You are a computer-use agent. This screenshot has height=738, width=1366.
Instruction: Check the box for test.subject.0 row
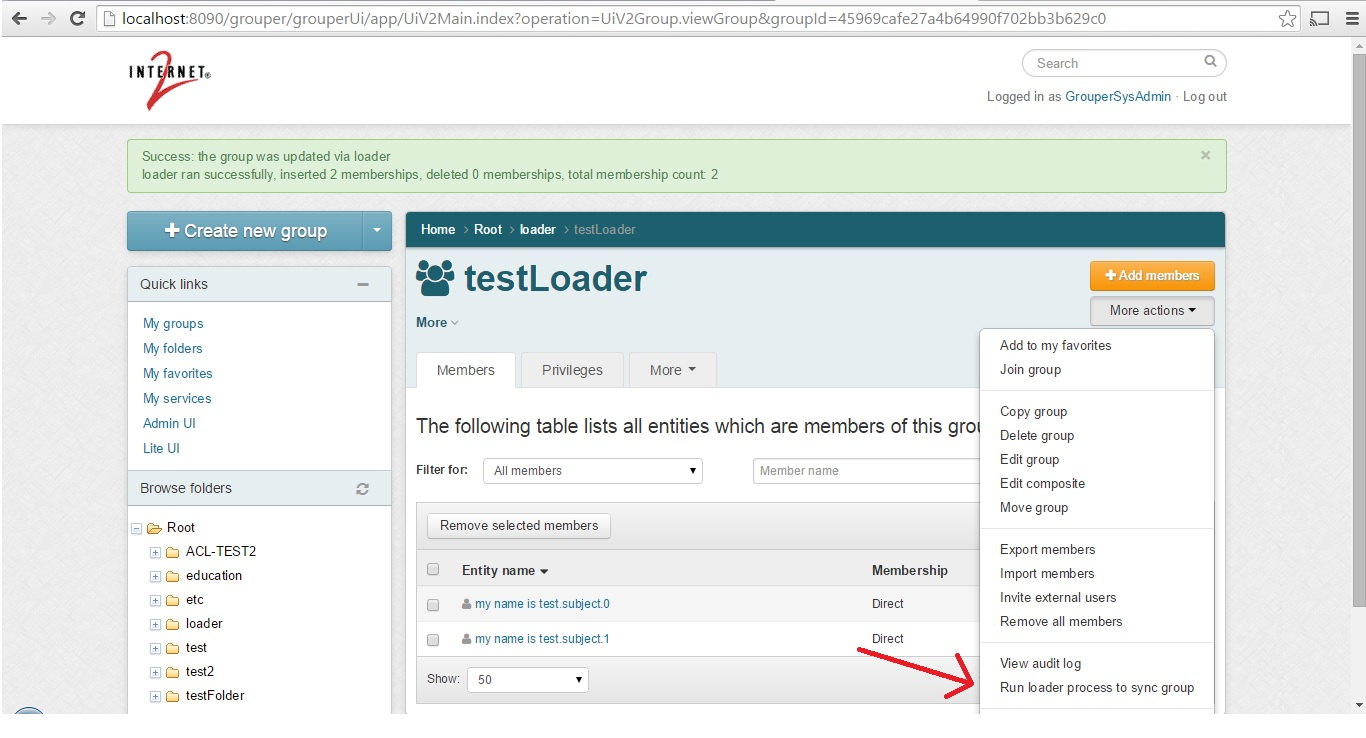tap(433, 605)
